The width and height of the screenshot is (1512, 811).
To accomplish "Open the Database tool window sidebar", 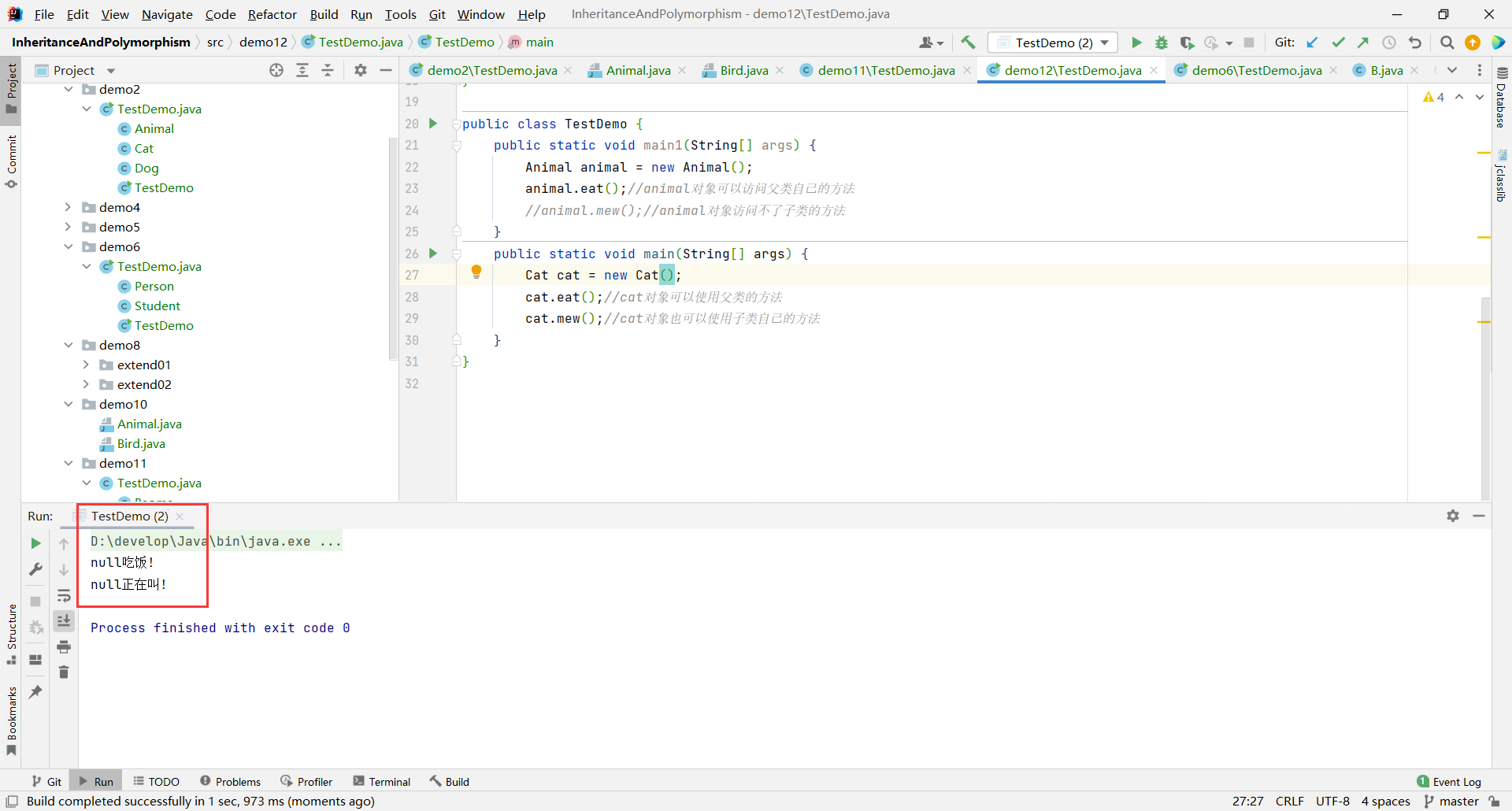I will (x=1501, y=98).
